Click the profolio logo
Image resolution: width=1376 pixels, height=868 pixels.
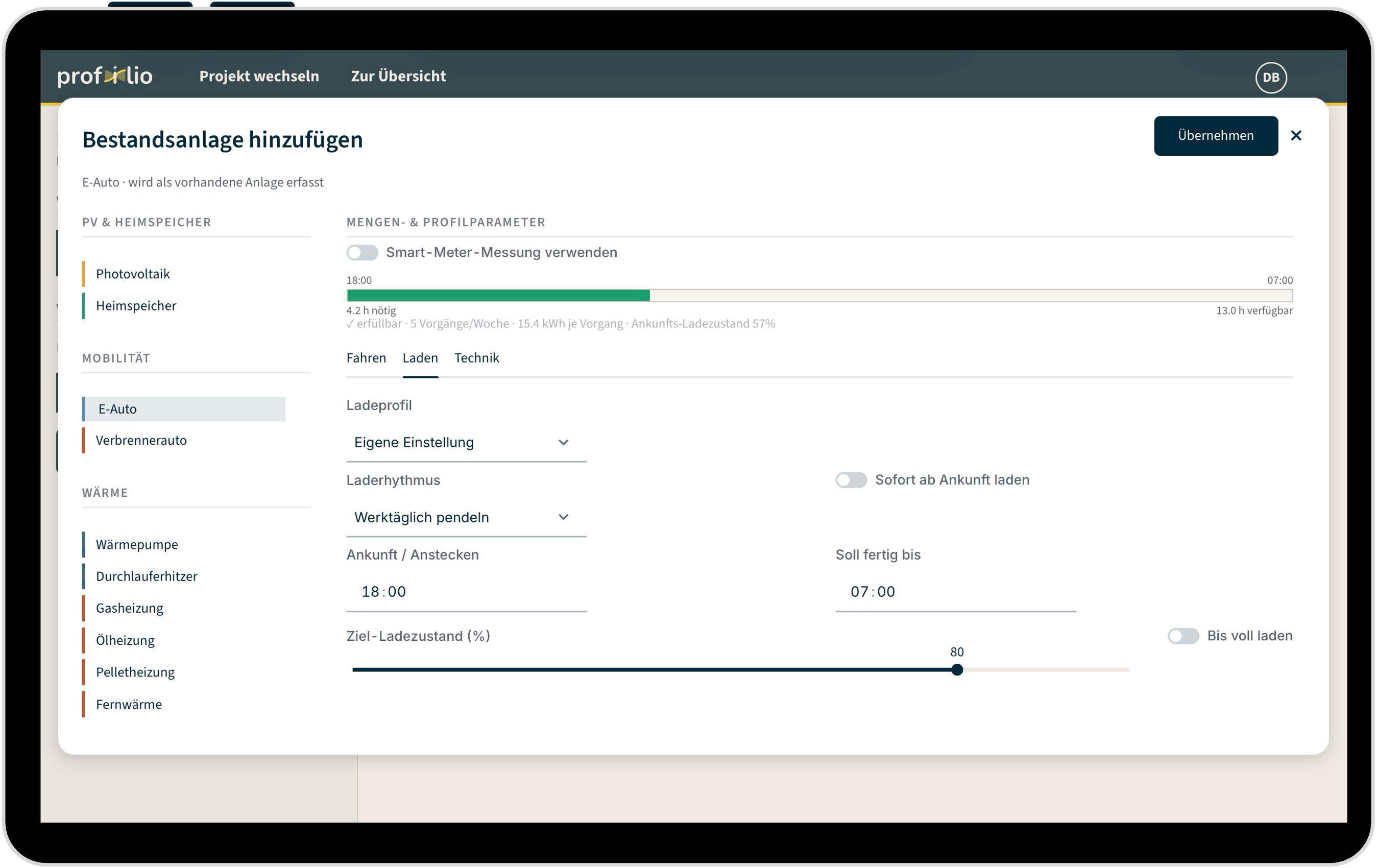(105, 76)
